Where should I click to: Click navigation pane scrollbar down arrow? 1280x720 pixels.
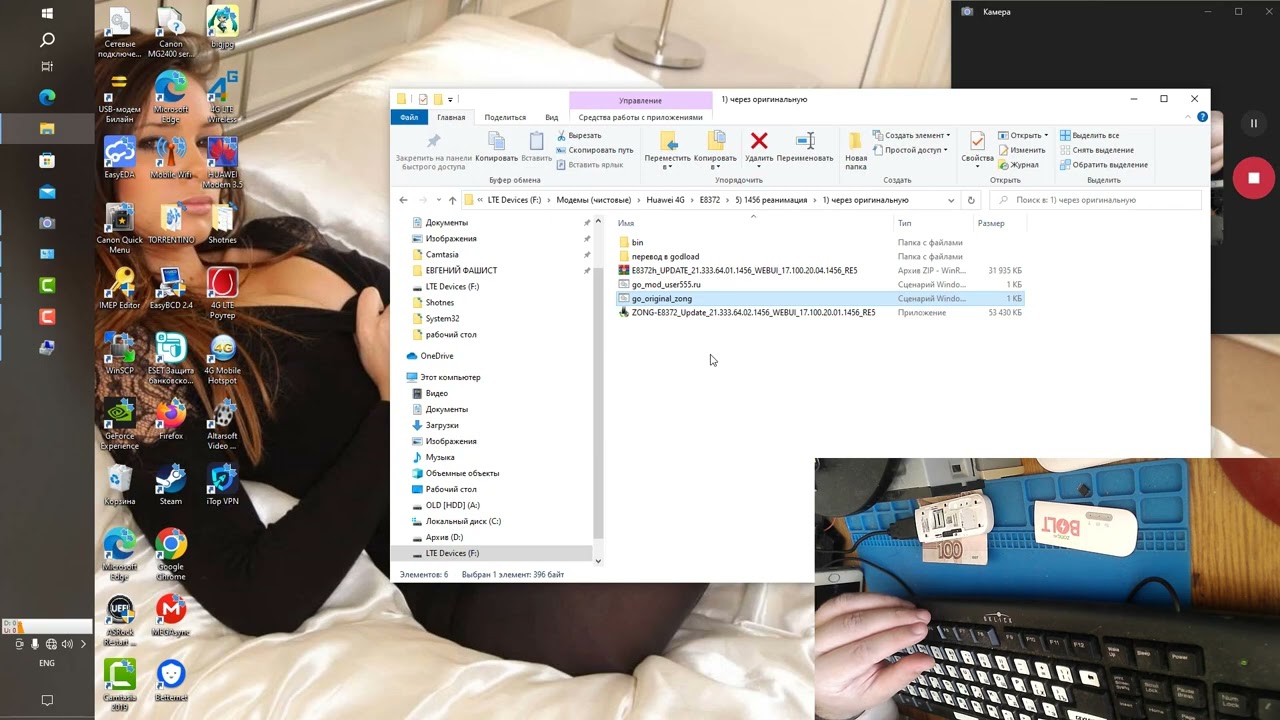(598, 561)
